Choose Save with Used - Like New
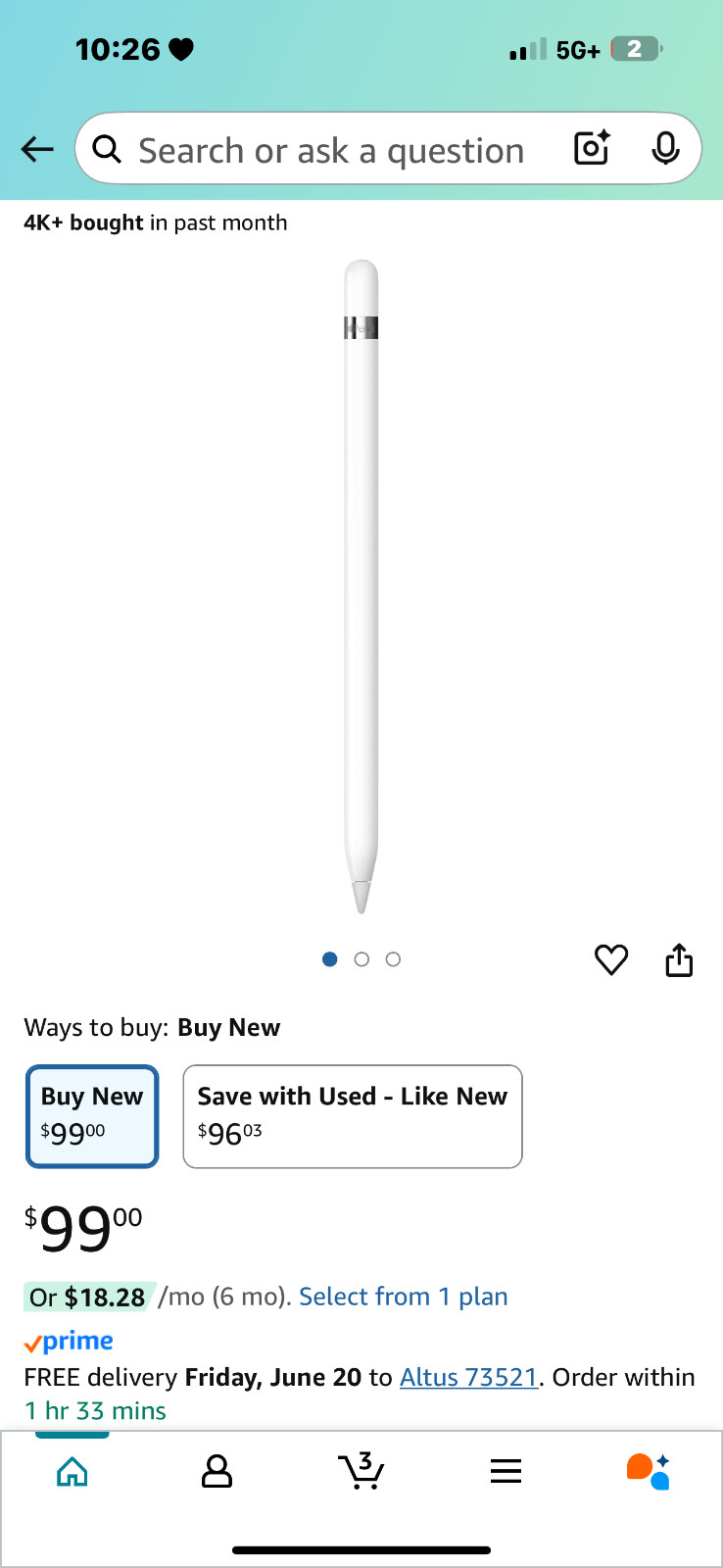The image size is (723, 1568). coord(353,1116)
